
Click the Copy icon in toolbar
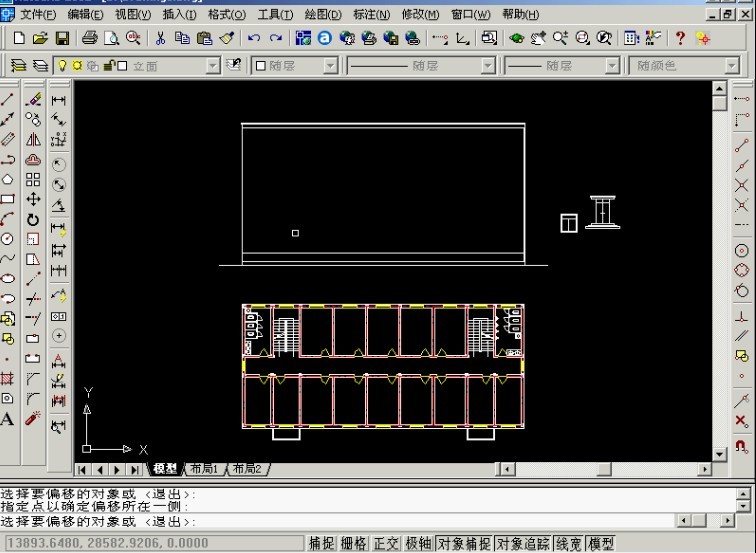182,38
